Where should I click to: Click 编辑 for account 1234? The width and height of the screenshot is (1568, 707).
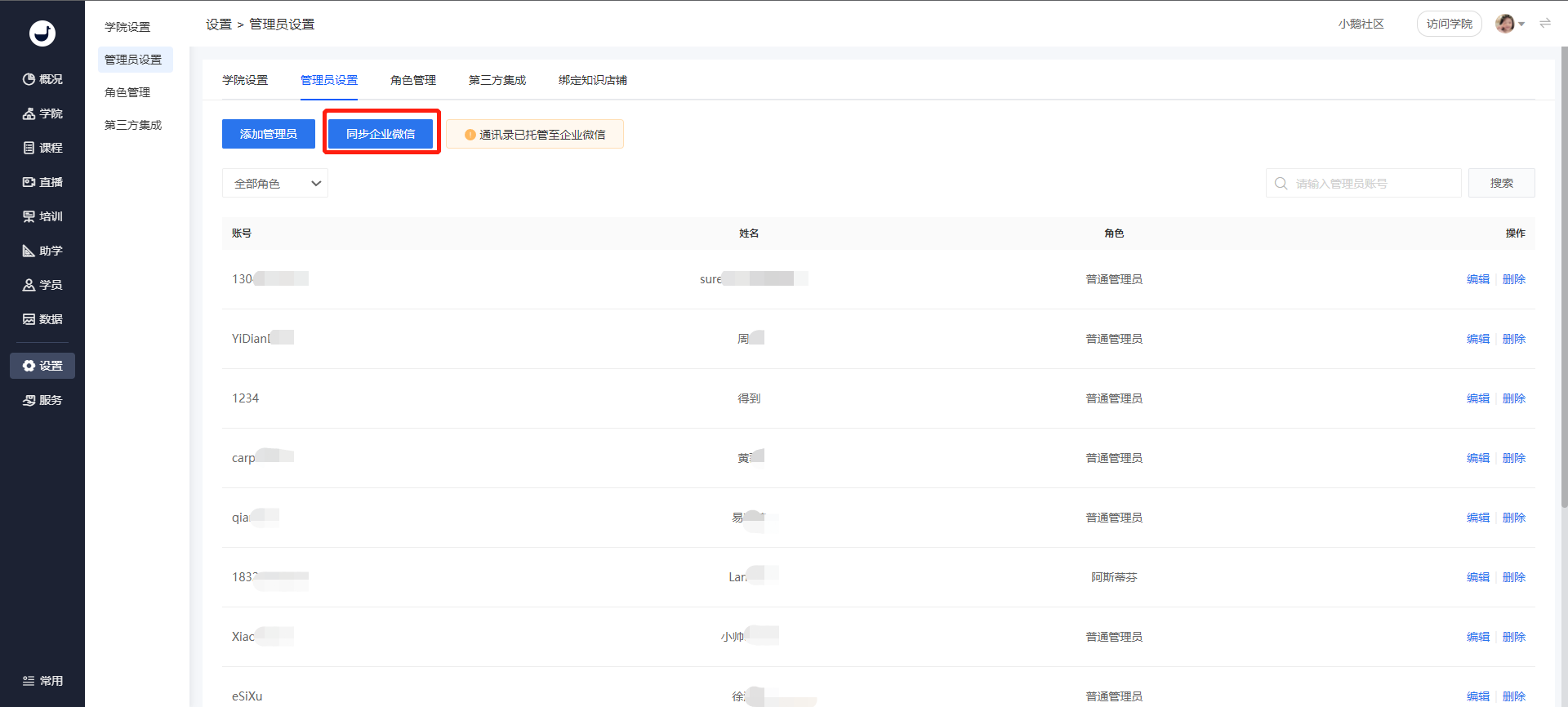pos(1478,398)
